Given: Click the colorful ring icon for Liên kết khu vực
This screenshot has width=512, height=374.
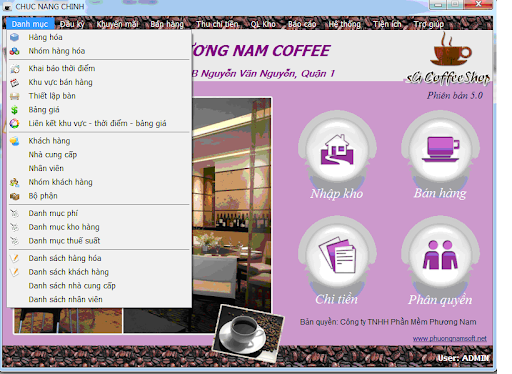Looking at the screenshot, I should tap(14, 124).
